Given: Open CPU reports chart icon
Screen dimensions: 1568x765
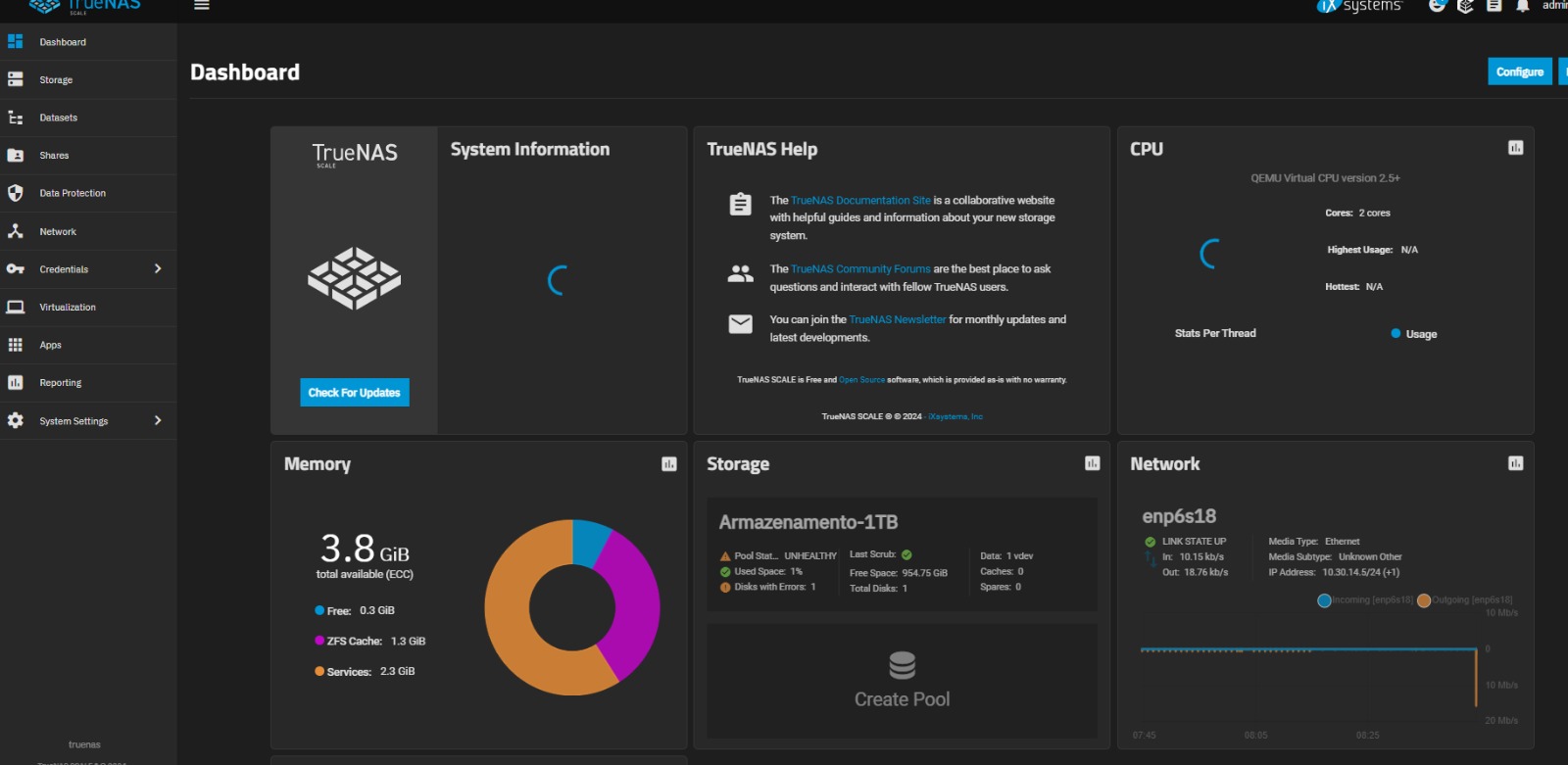Looking at the screenshot, I should tap(1516, 148).
